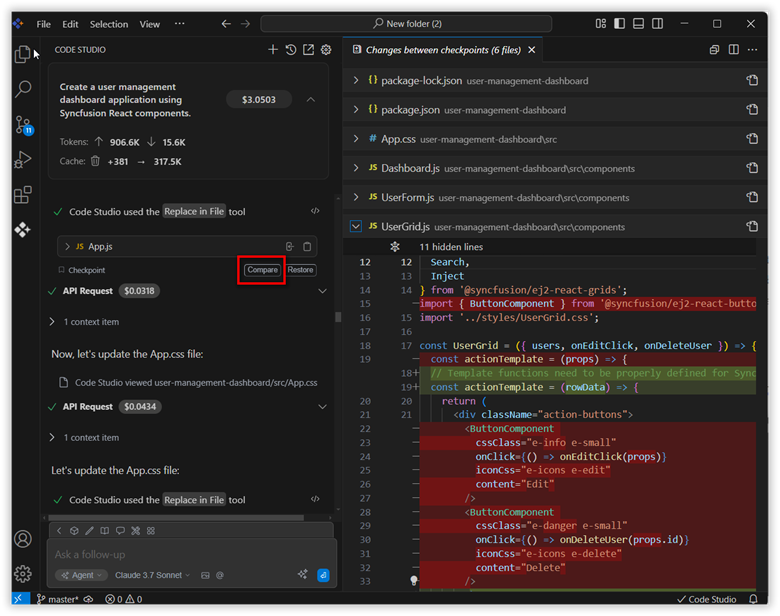
Task: Expand the App.css file changes
Action: pos(356,139)
